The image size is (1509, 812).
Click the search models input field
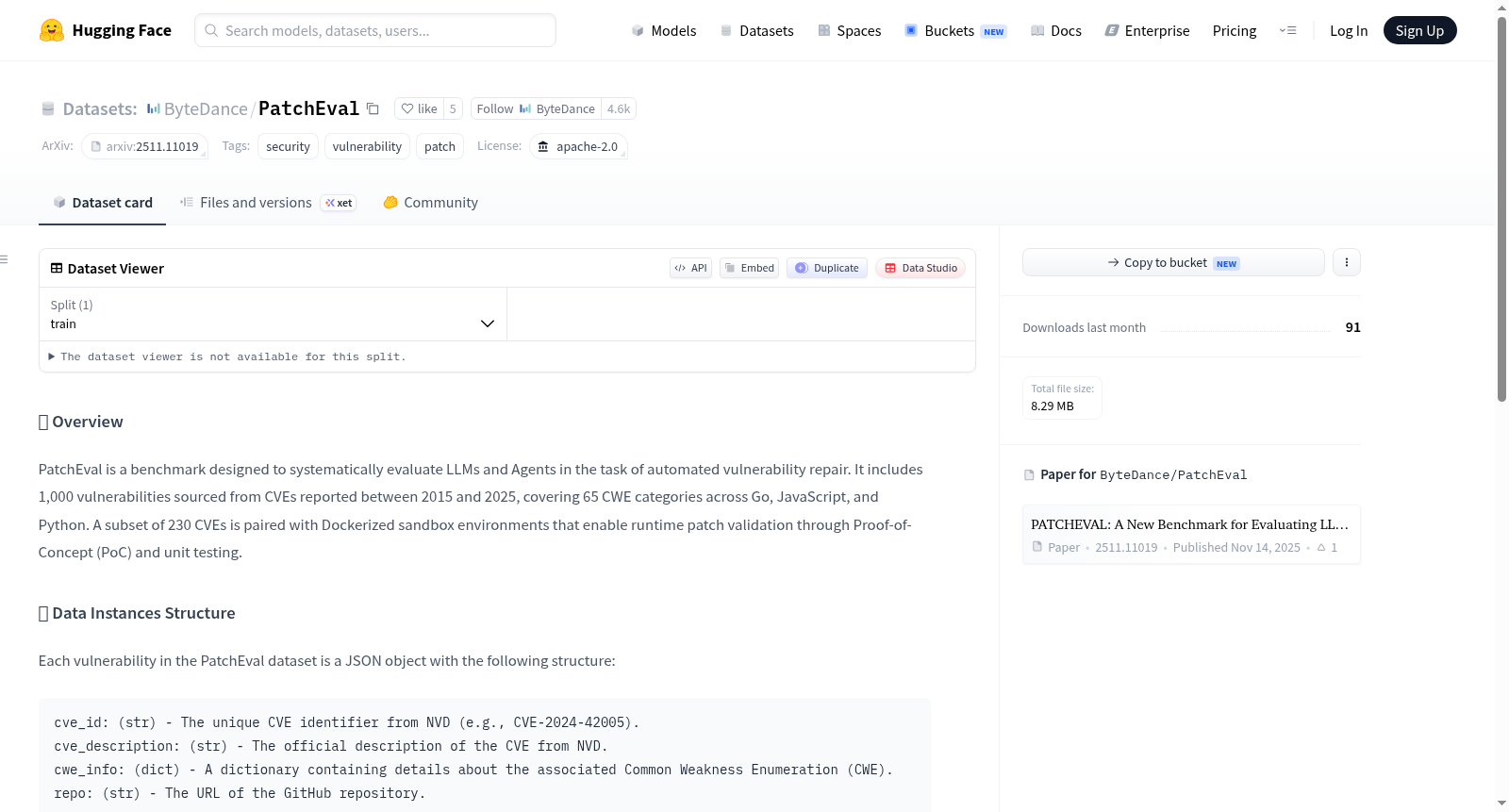tap(375, 30)
